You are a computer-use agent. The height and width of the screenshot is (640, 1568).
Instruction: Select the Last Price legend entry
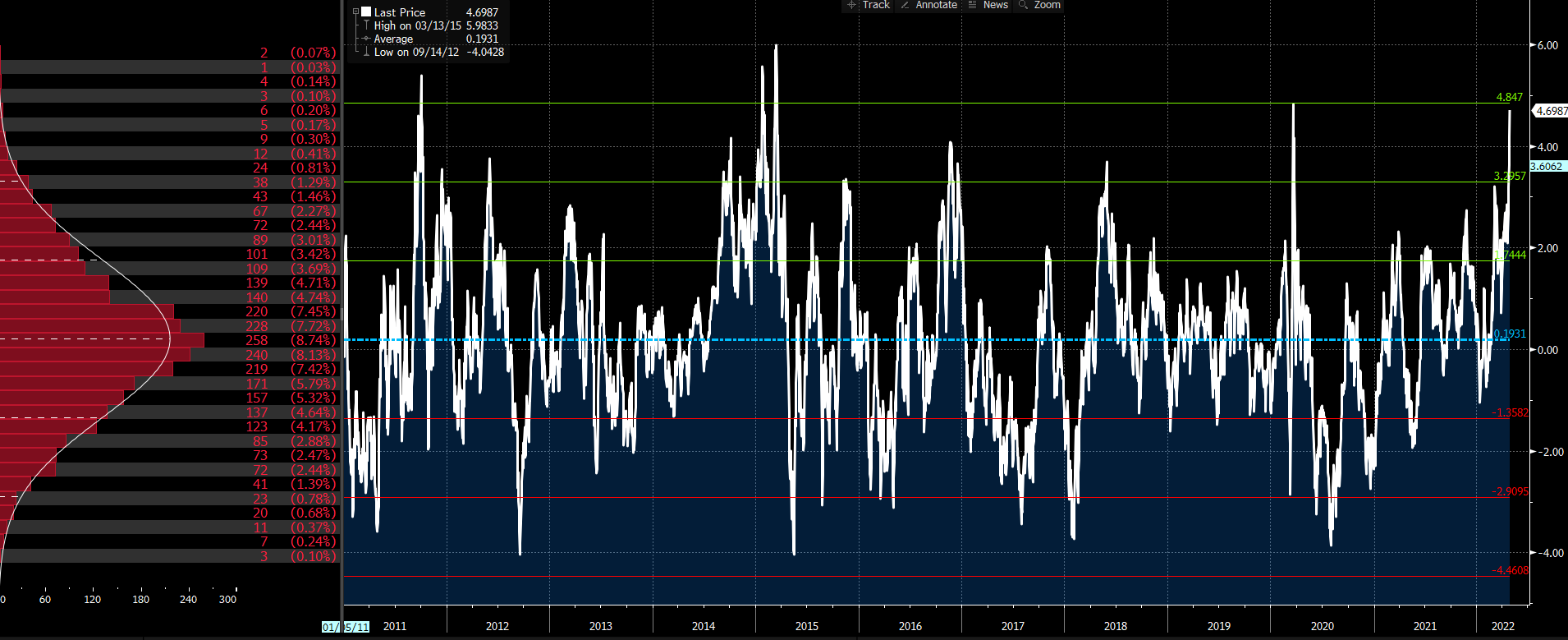400,12
